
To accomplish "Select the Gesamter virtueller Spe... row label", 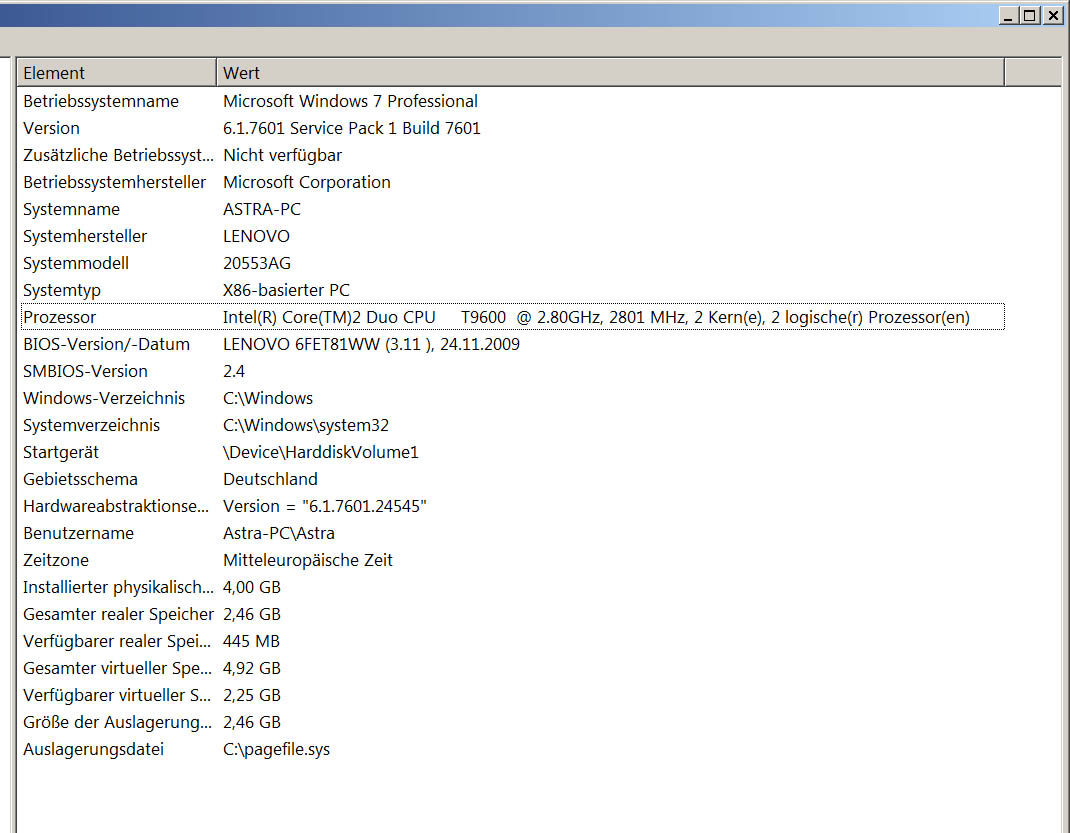I will pos(117,669).
